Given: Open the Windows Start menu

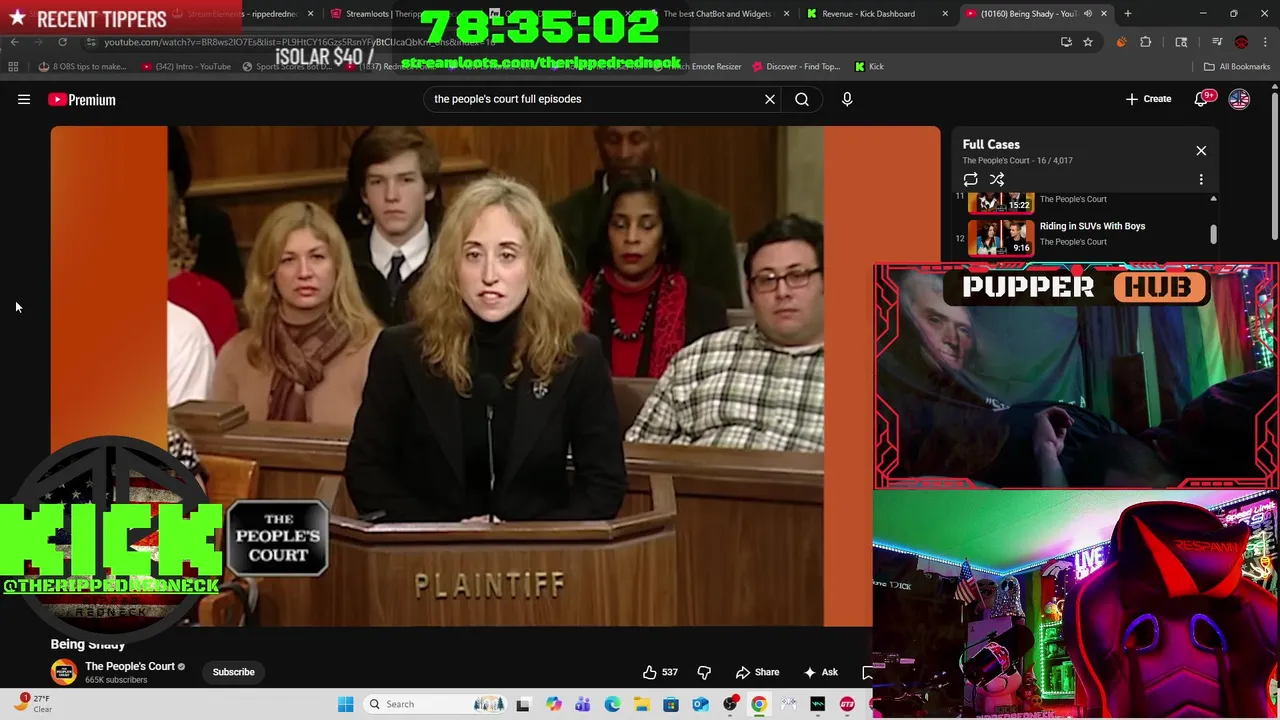Looking at the screenshot, I should (345, 704).
